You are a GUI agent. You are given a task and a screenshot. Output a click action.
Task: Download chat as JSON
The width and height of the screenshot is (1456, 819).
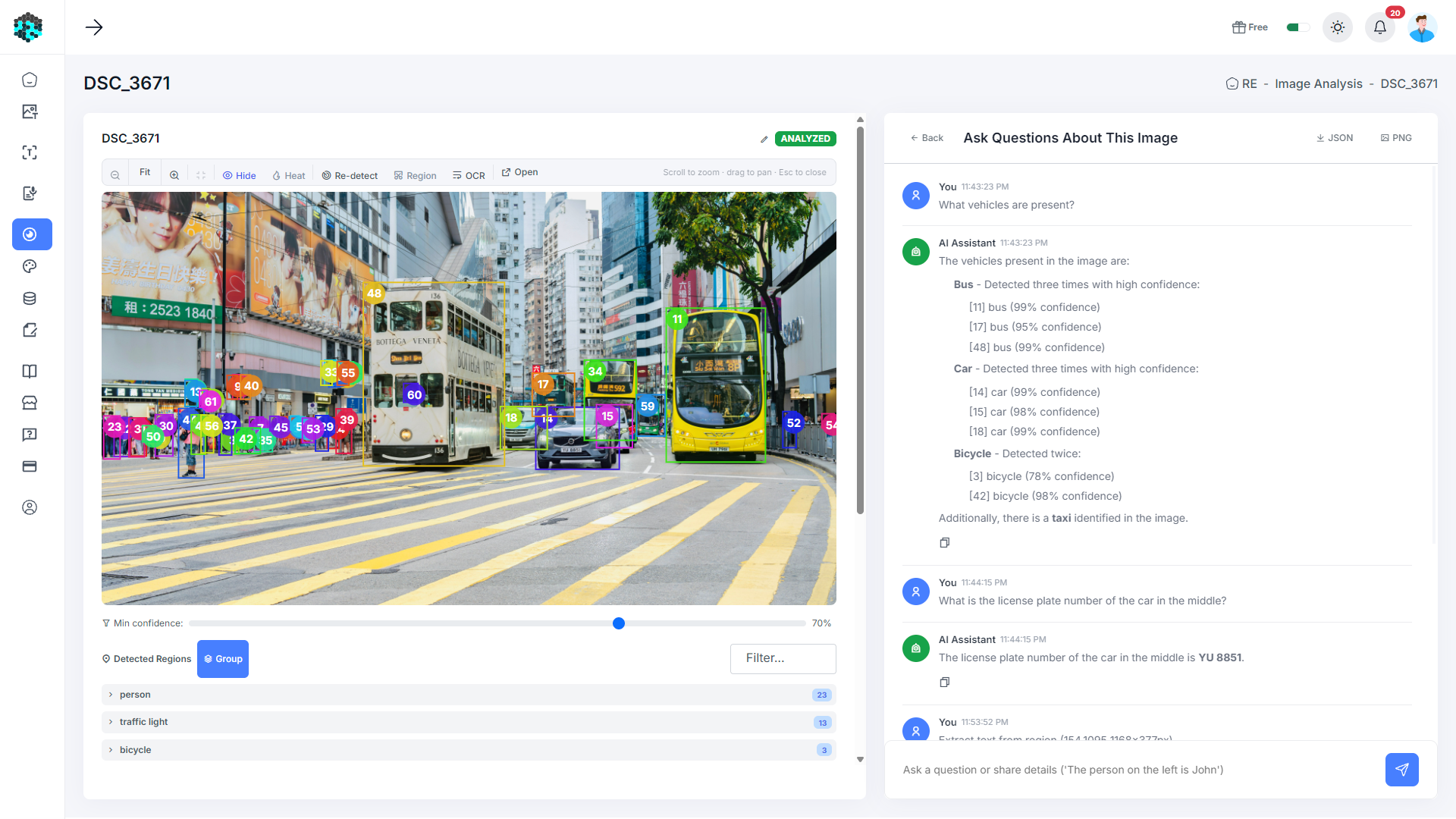pyautogui.click(x=1335, y=138)
